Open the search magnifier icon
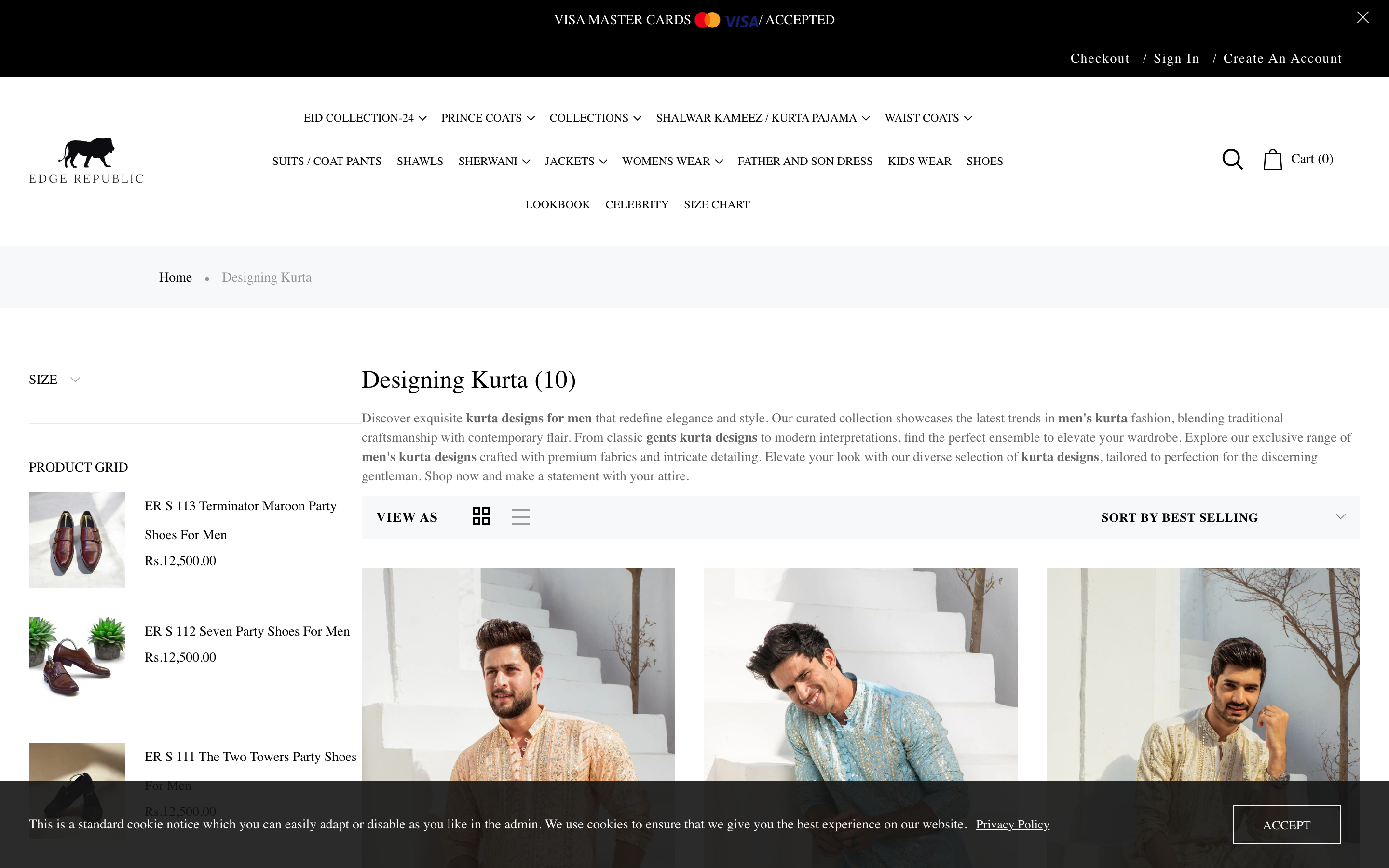 click(1232, 160)
